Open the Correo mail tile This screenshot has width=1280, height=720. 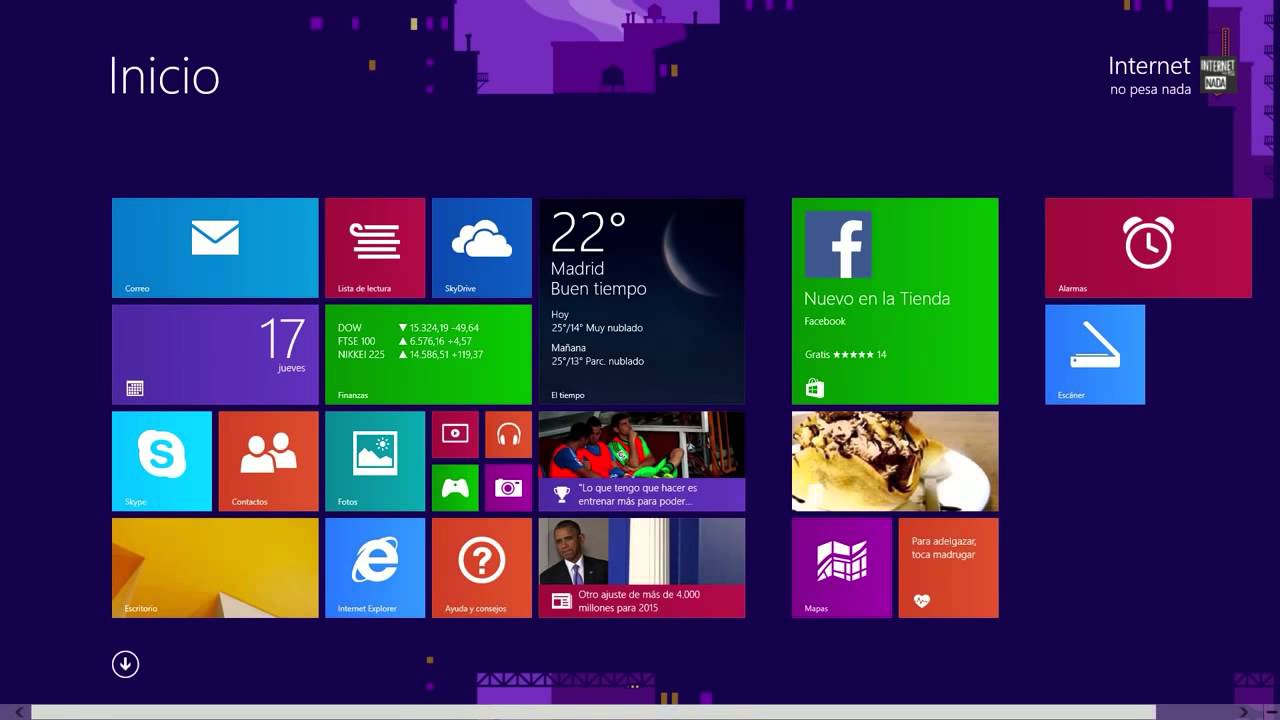tap(215, 248)
